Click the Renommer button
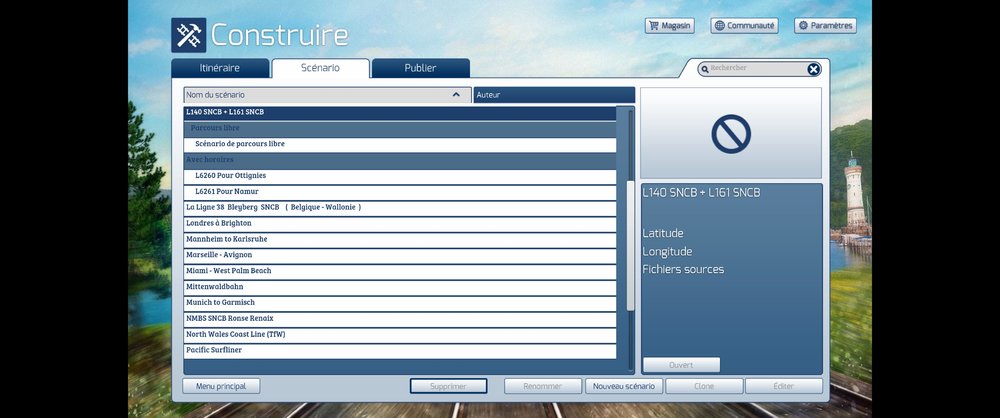This screenshot has width=1000, height=418. tap(543, 386)
